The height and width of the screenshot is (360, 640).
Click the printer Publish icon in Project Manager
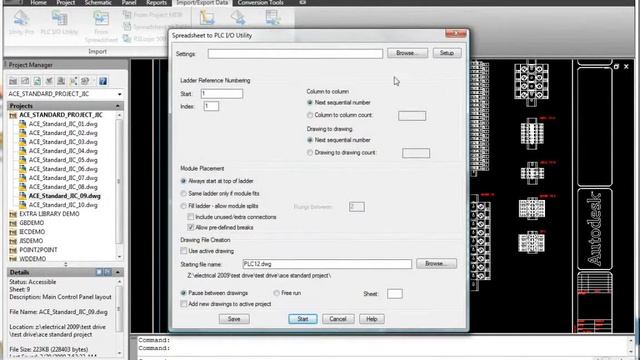[x=84, y=81]
